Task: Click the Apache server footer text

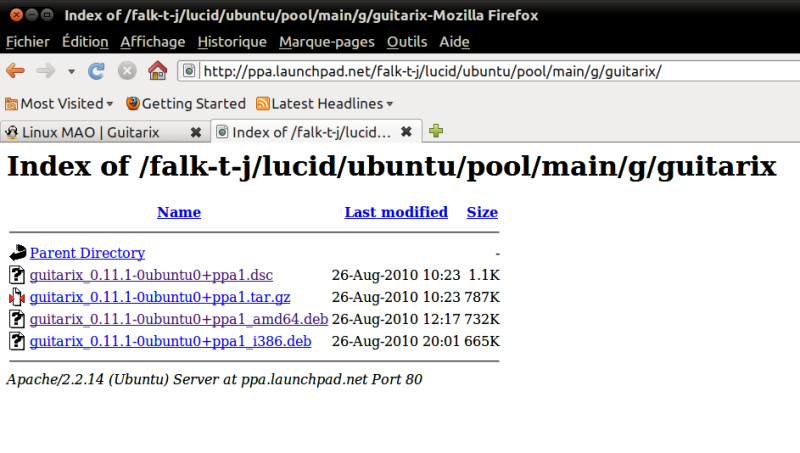Action: 214,380
